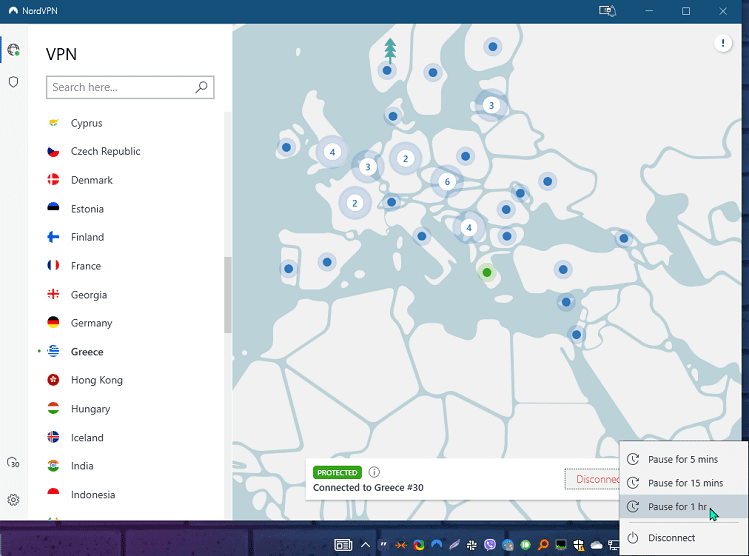
Task: Open Slack from the system tray
Action: [471, 545]
